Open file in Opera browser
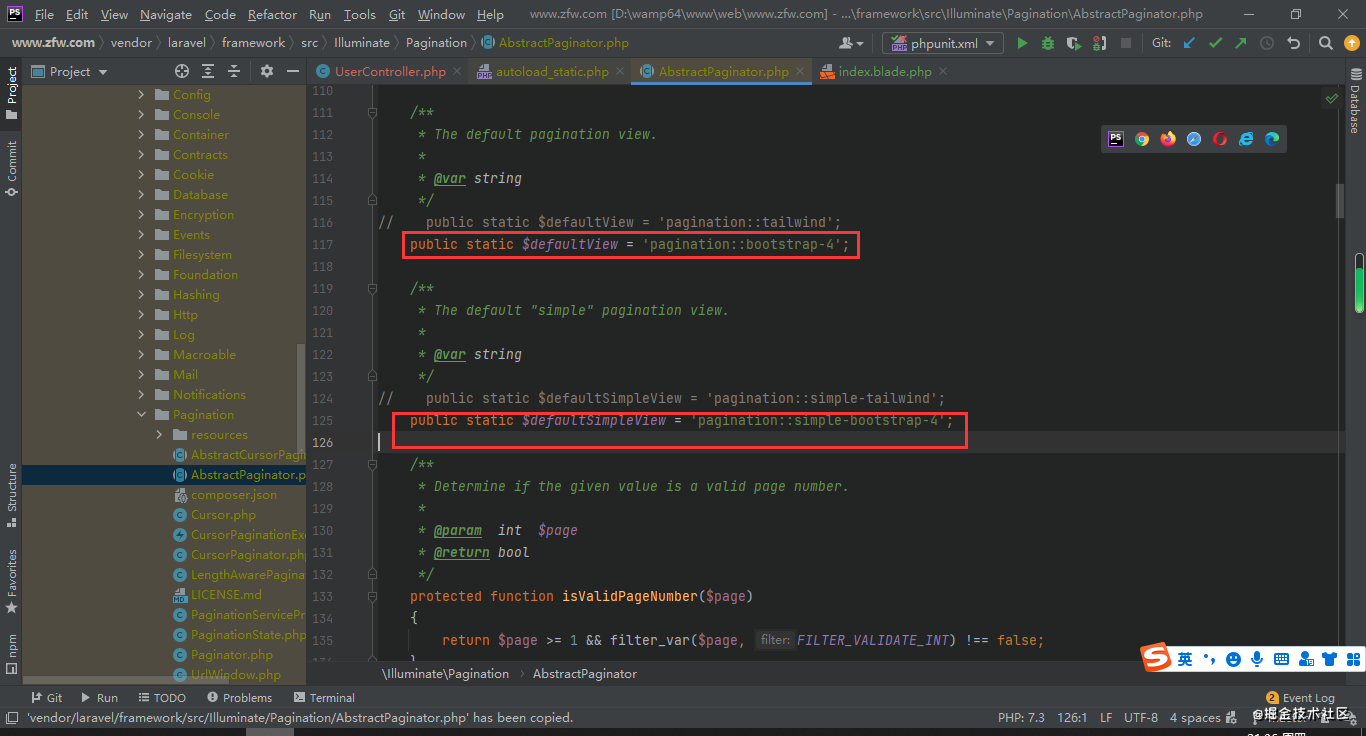The height and width of the screenshot is (736, 1366). pos(1220,139)
